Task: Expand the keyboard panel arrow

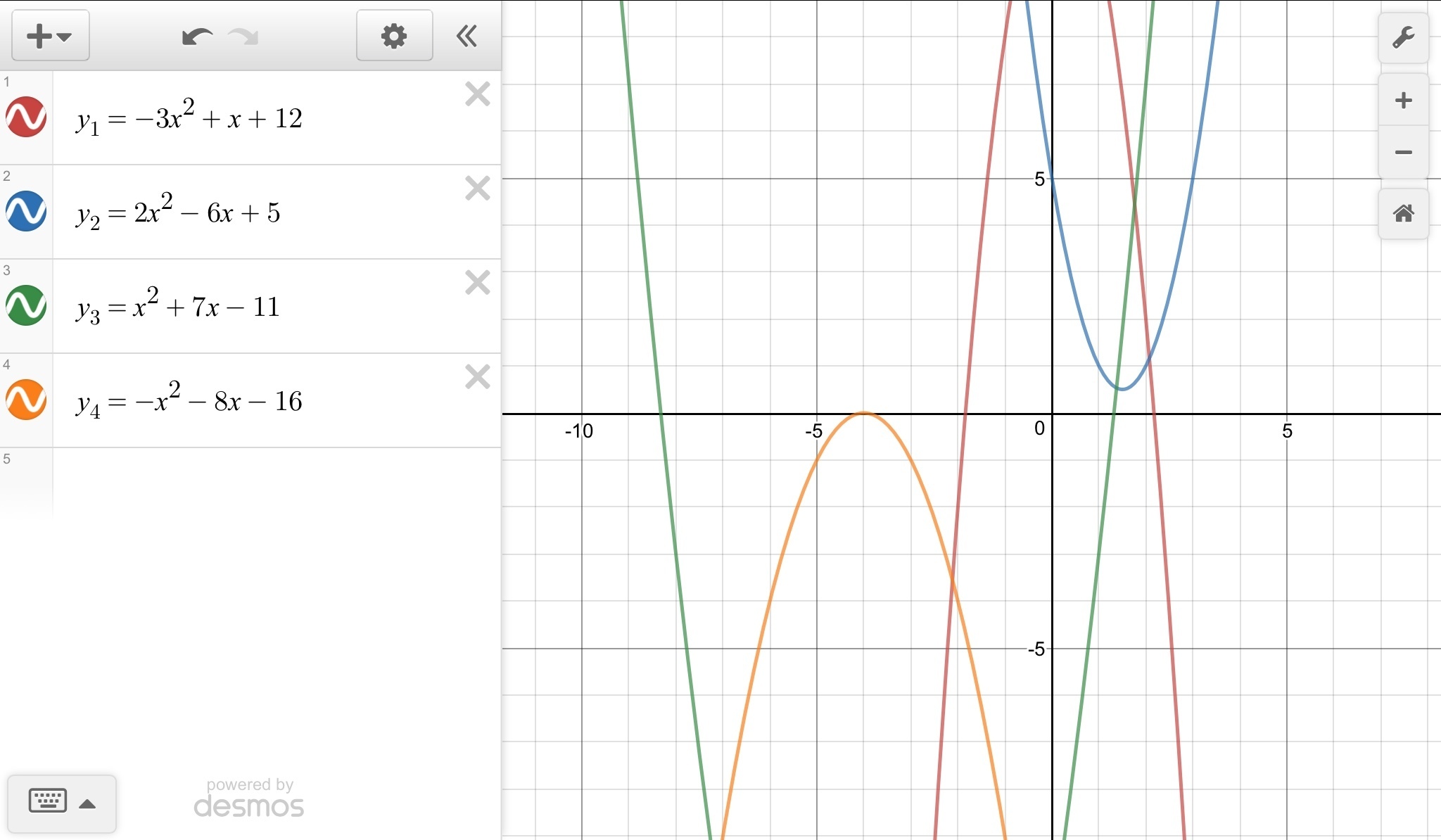Action: click(87, 804)
